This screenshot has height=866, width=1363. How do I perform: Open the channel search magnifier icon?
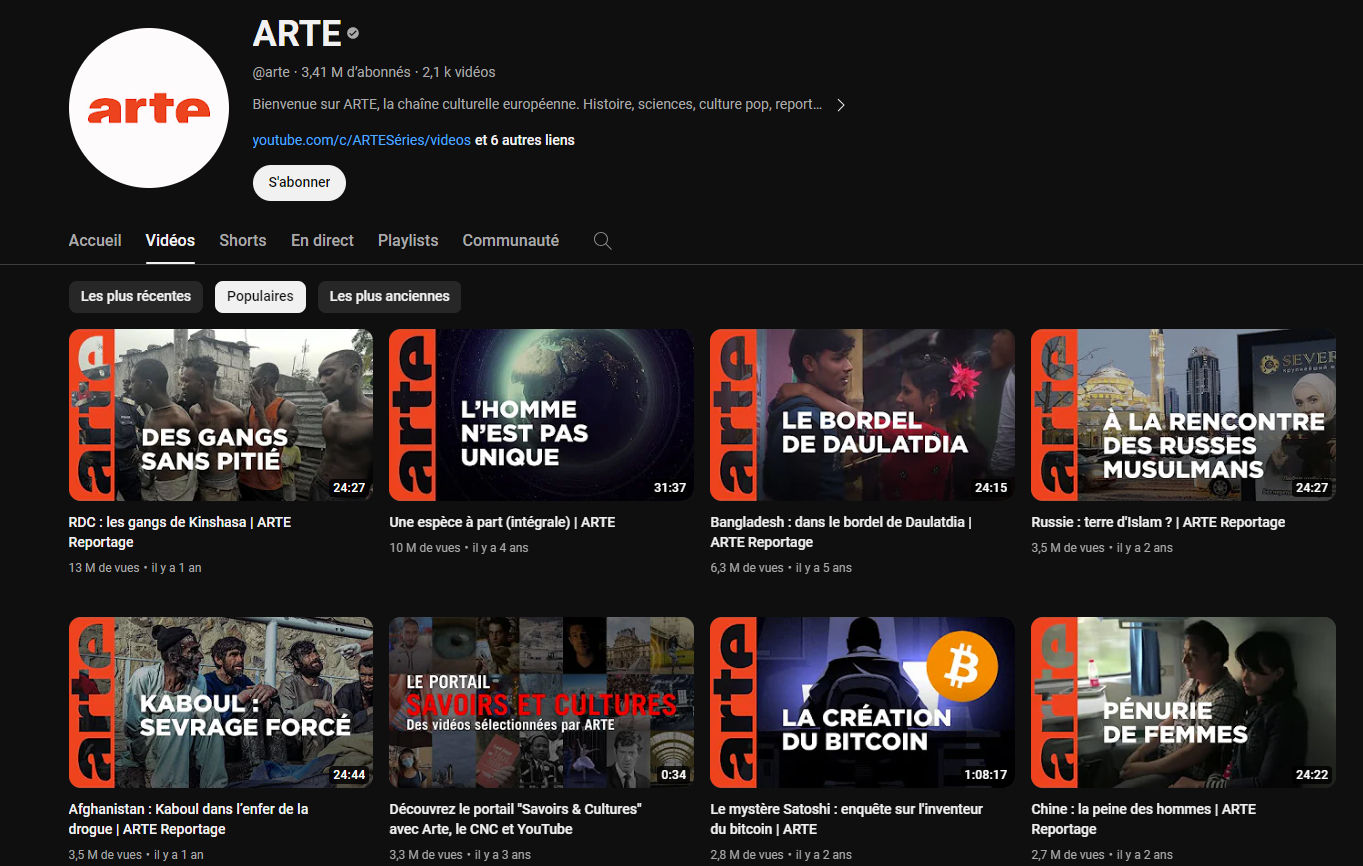[x=602, y=241]
